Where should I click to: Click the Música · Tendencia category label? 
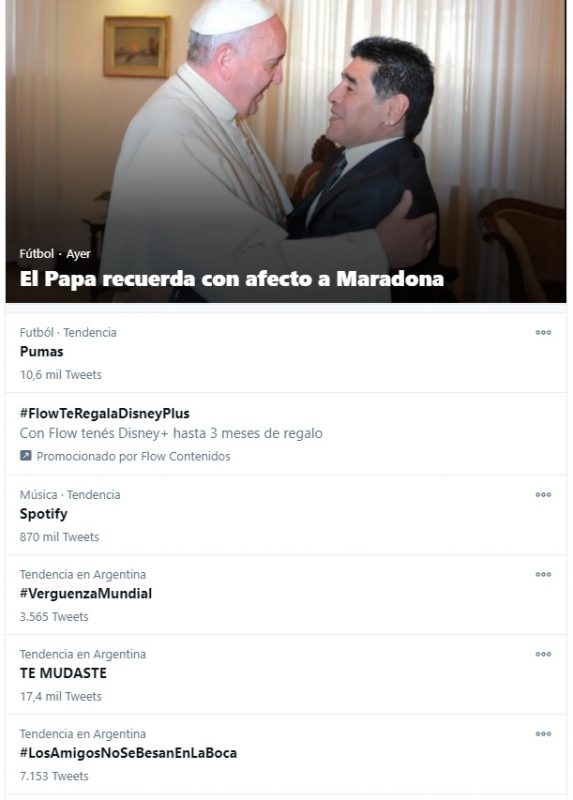pyautogui.click(x=70, y=495)
